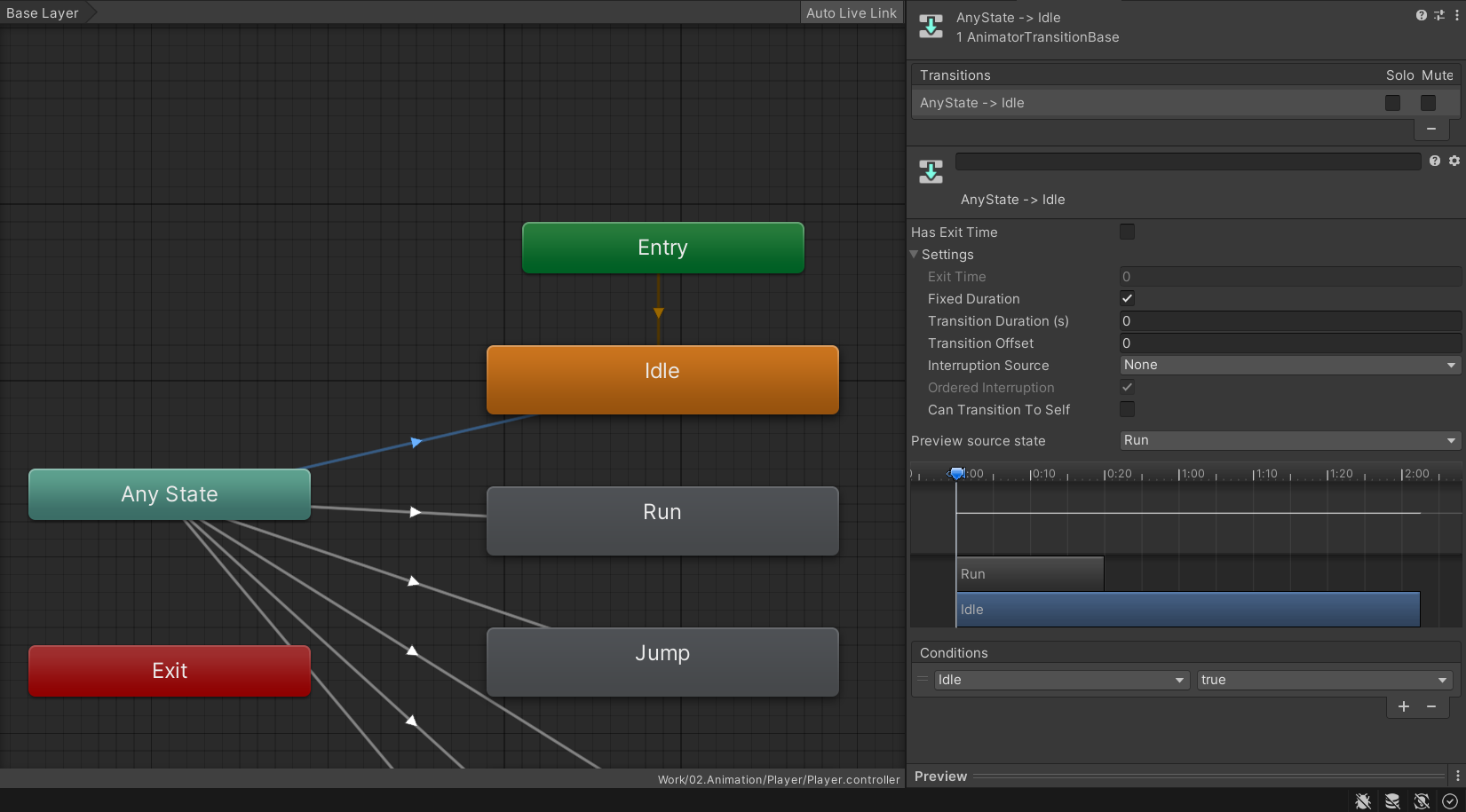Click the auto-generate lighting icon in status bar
1466x812 pixels.
[x=1422, y=801]
